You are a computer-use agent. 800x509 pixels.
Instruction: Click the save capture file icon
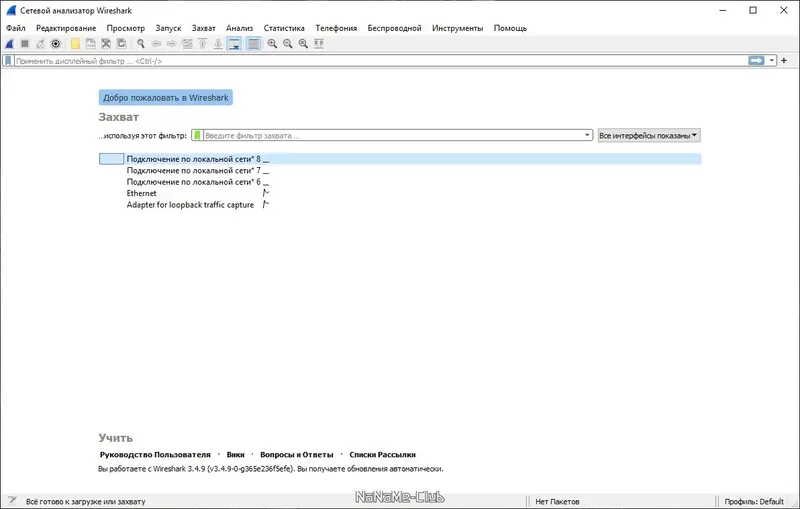tap(90, 44)
